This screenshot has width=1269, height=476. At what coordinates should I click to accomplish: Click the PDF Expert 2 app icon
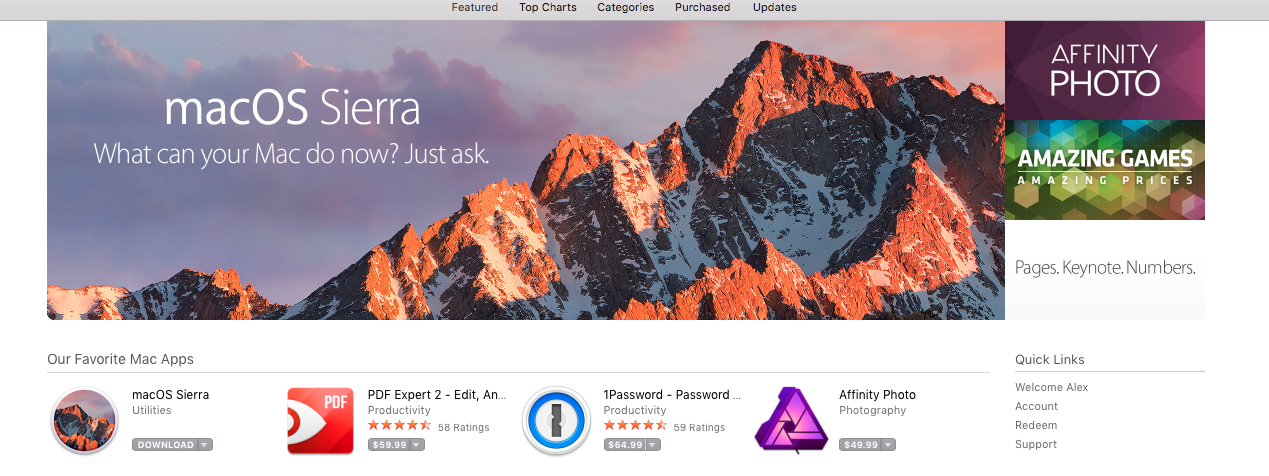tap(320, 421)
